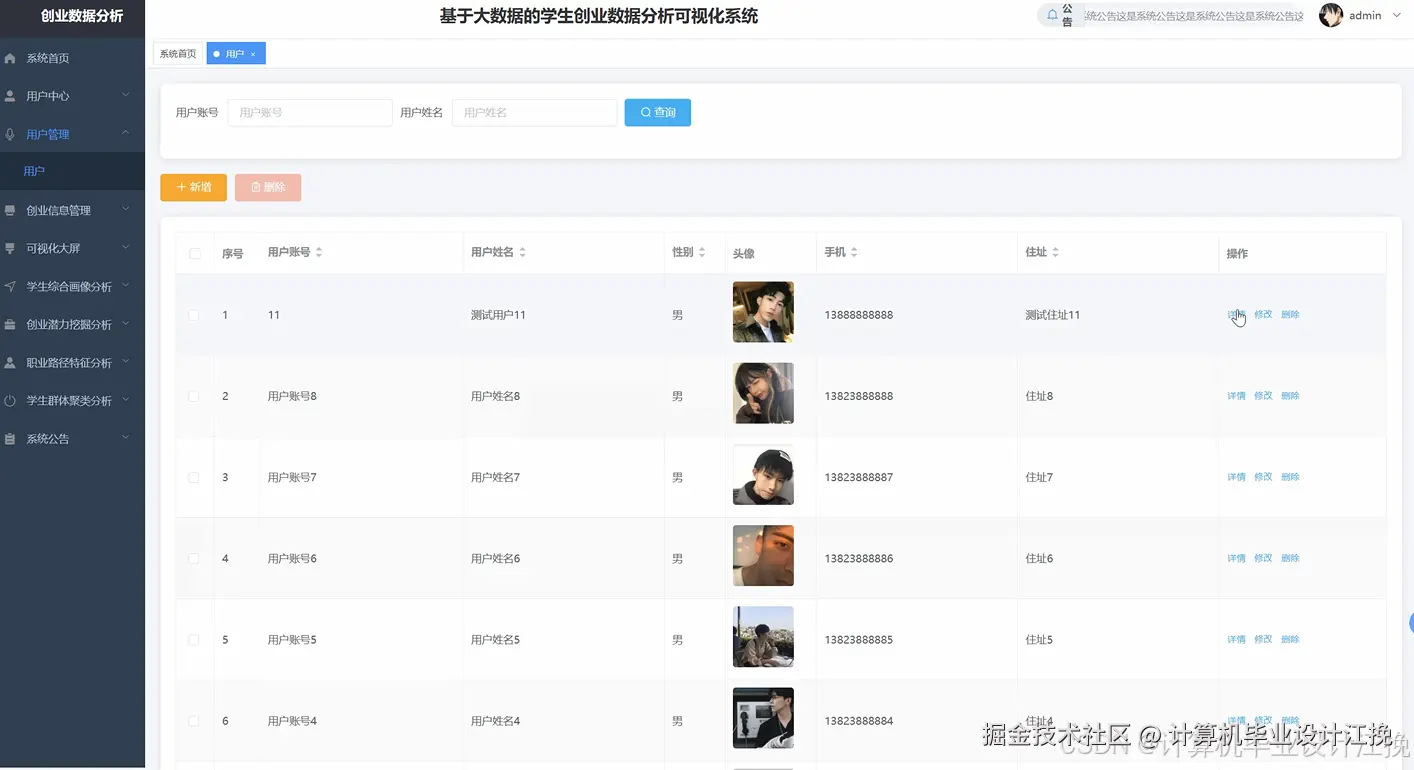
Task: Open 系统首页 in the sidebar
Action: [72, 59]
